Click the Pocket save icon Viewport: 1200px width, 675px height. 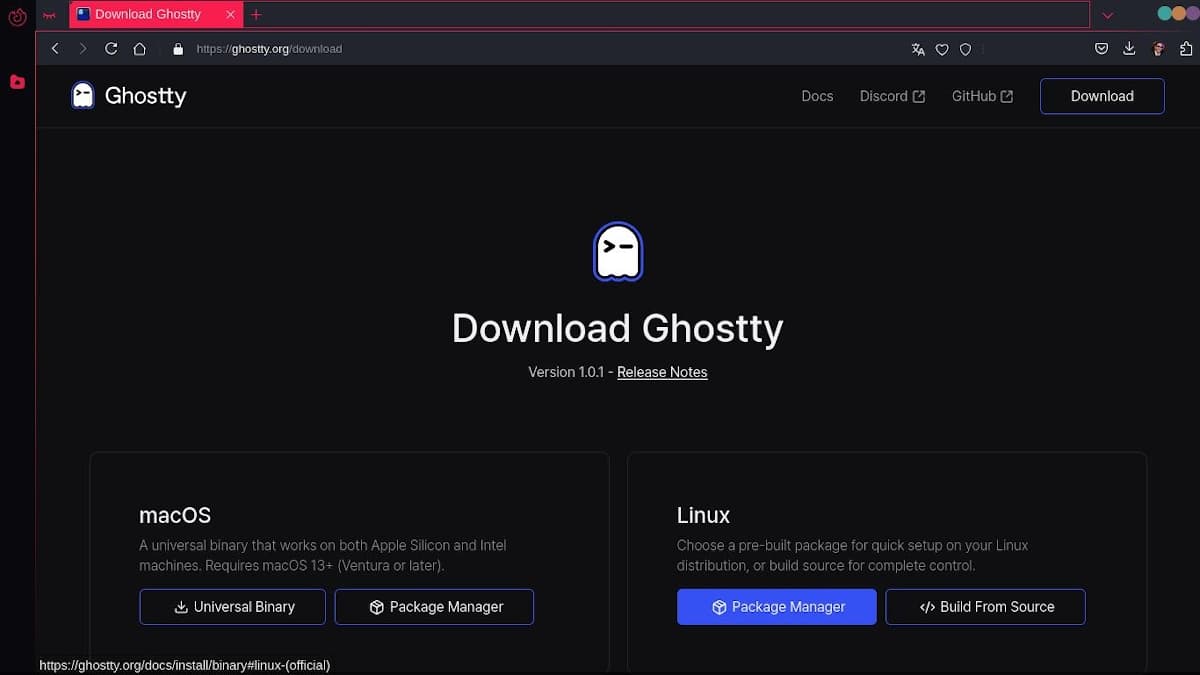[1101, 49]
